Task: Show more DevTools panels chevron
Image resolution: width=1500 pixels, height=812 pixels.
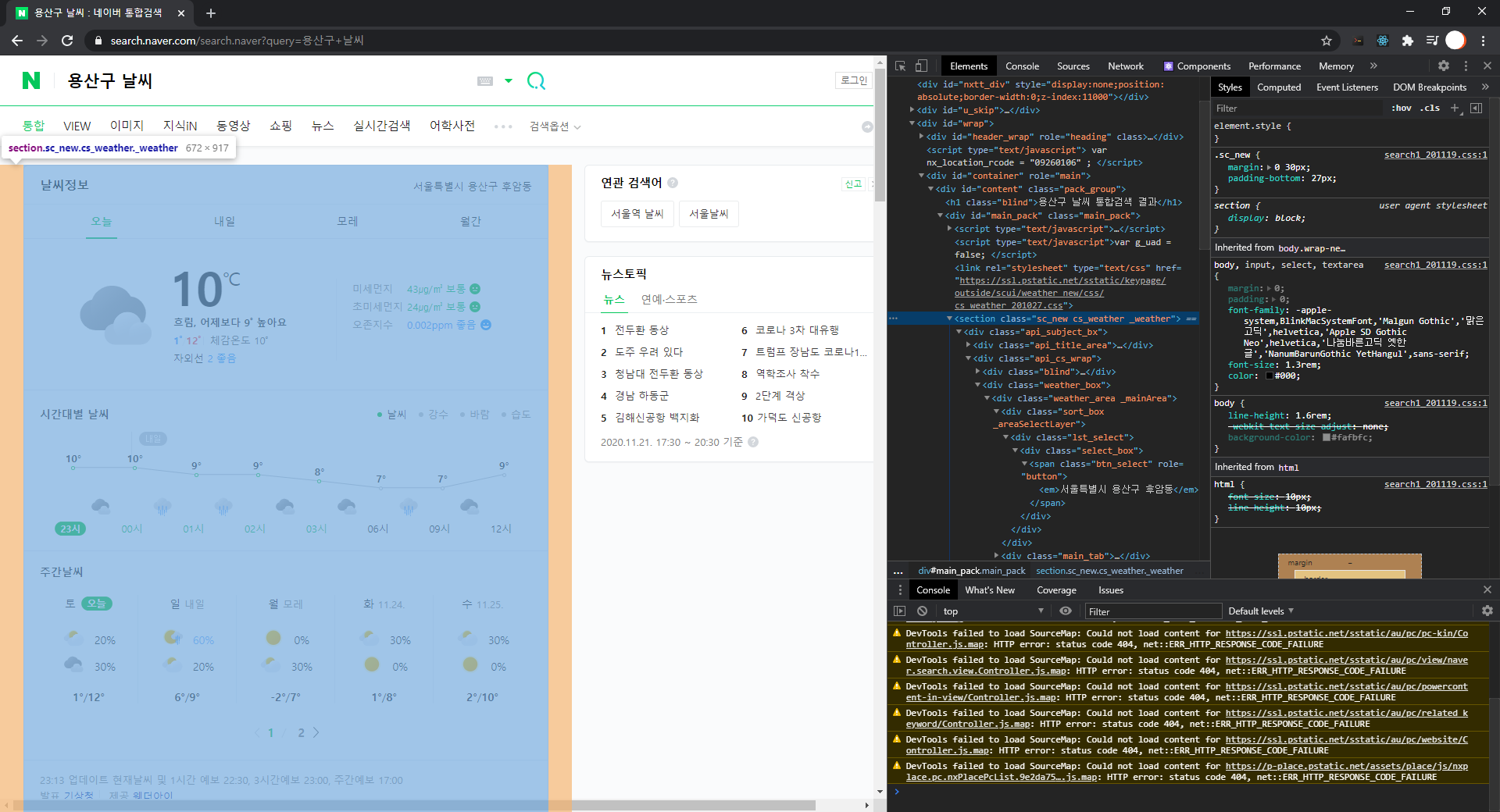Action: point(1373,66)
